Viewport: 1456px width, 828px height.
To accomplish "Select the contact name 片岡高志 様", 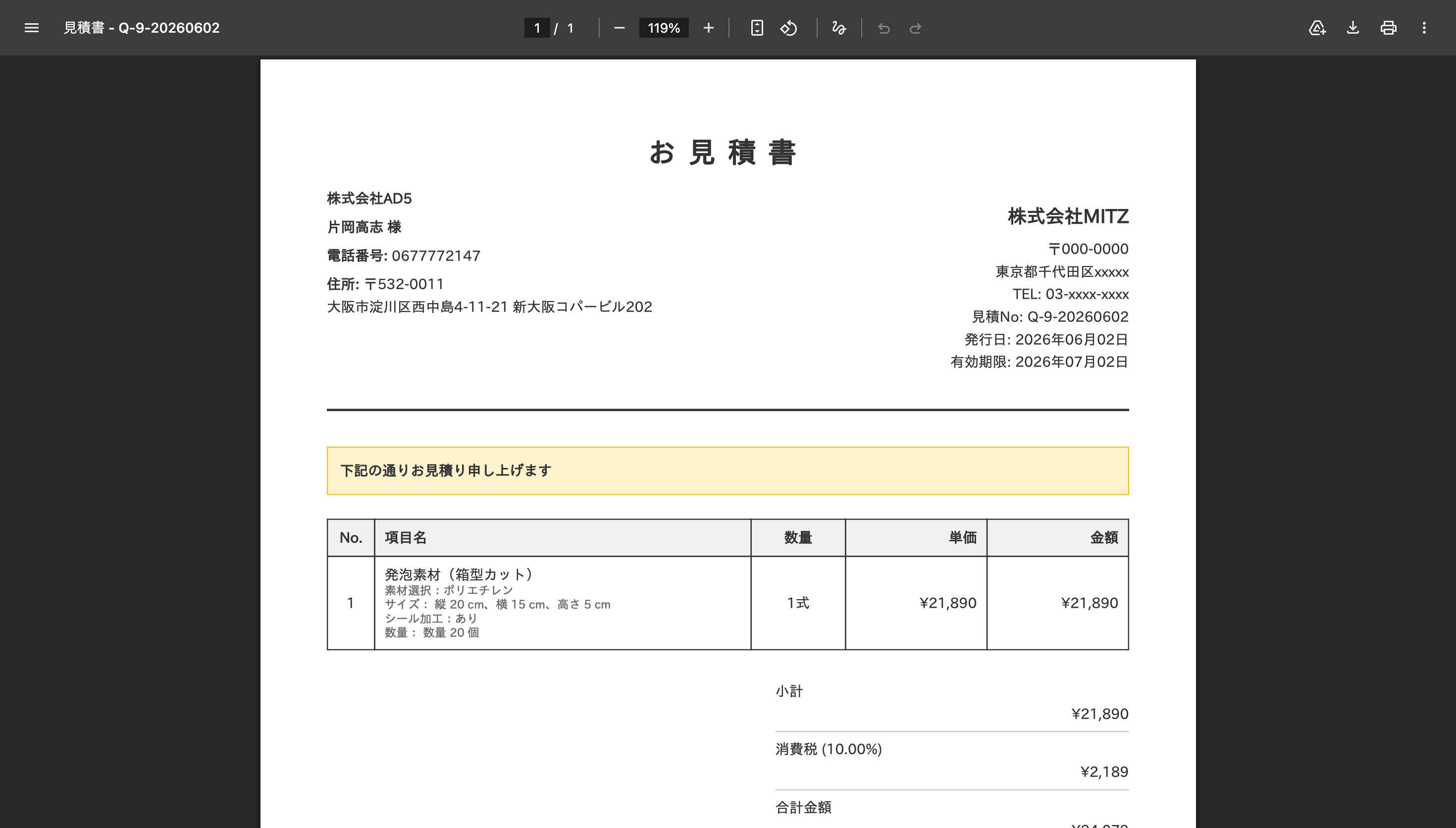I will (x=364, y=227).
